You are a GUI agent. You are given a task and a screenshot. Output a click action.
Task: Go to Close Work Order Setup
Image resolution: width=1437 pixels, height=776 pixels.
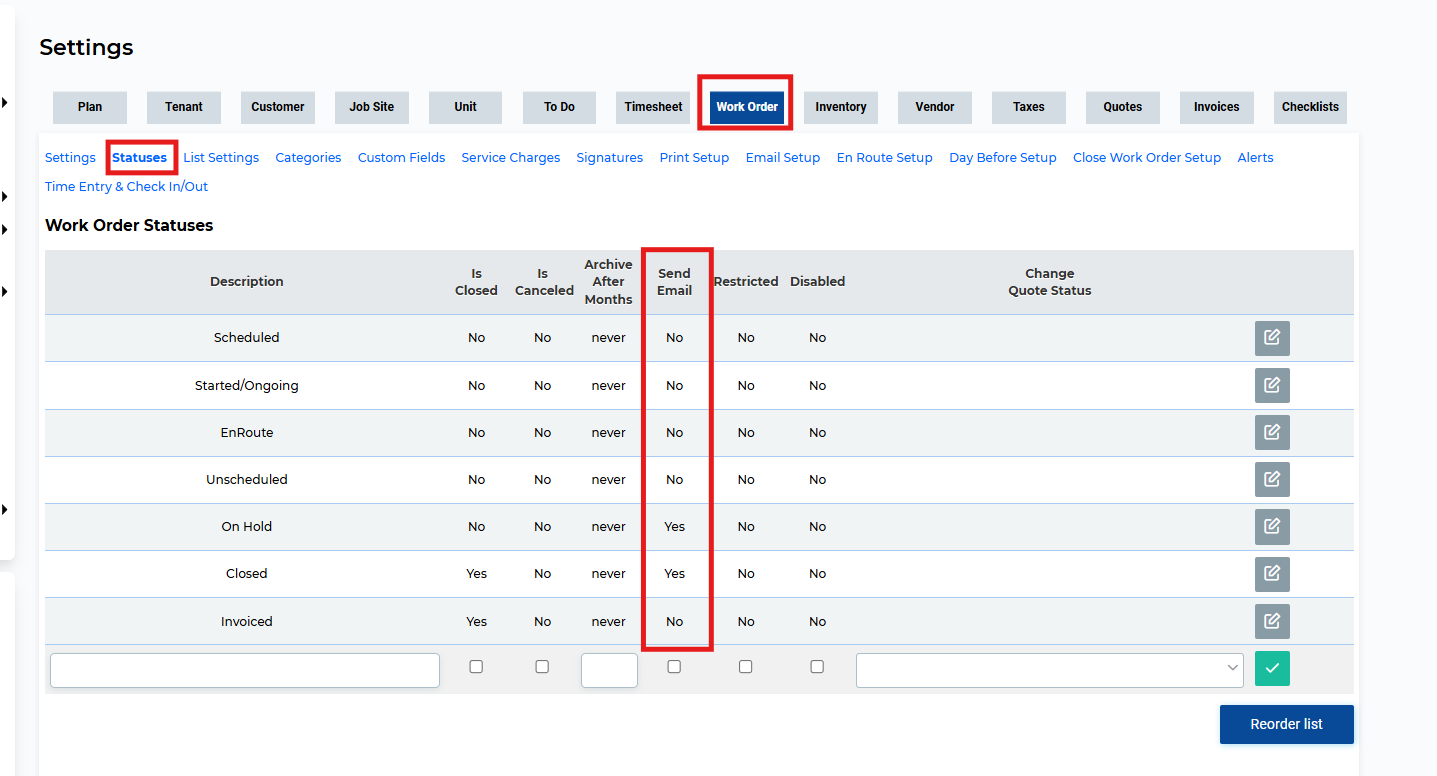click(x=1147, y=158)
